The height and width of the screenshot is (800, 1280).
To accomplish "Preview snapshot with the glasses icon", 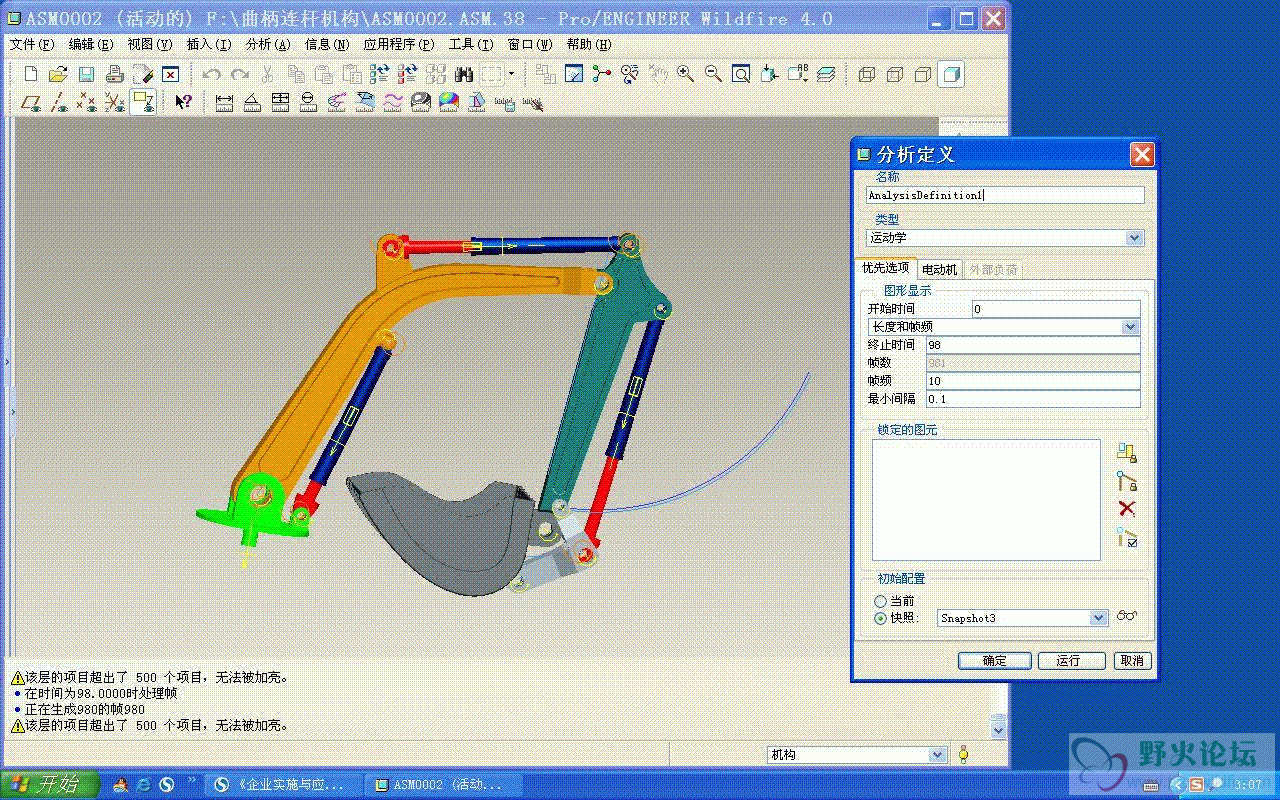I will click(x=1127, y=617).
